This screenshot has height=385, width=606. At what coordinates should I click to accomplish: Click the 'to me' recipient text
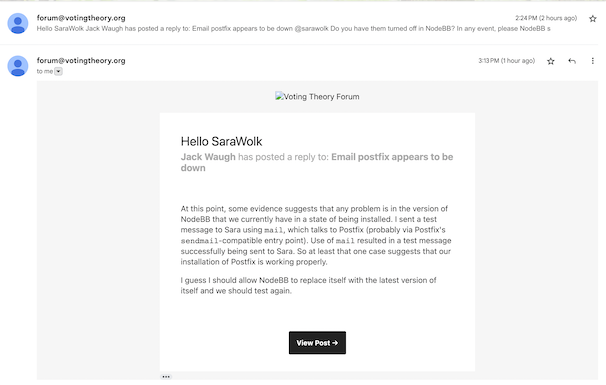point(45,72)
